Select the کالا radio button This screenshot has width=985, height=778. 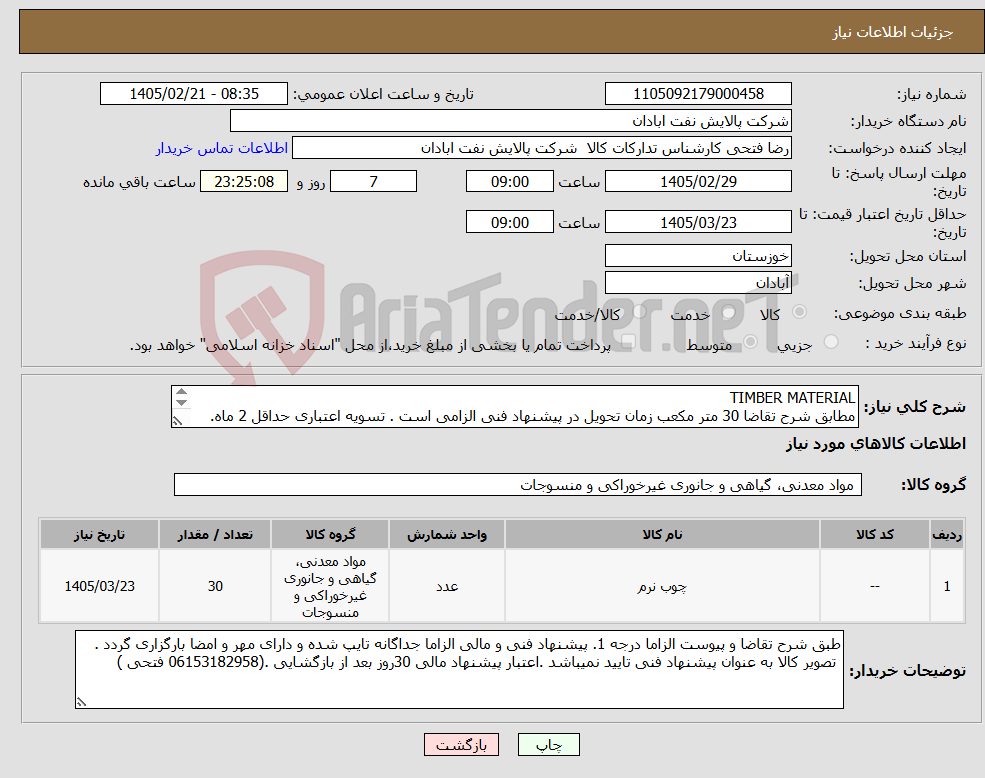(x=800, y=312)
